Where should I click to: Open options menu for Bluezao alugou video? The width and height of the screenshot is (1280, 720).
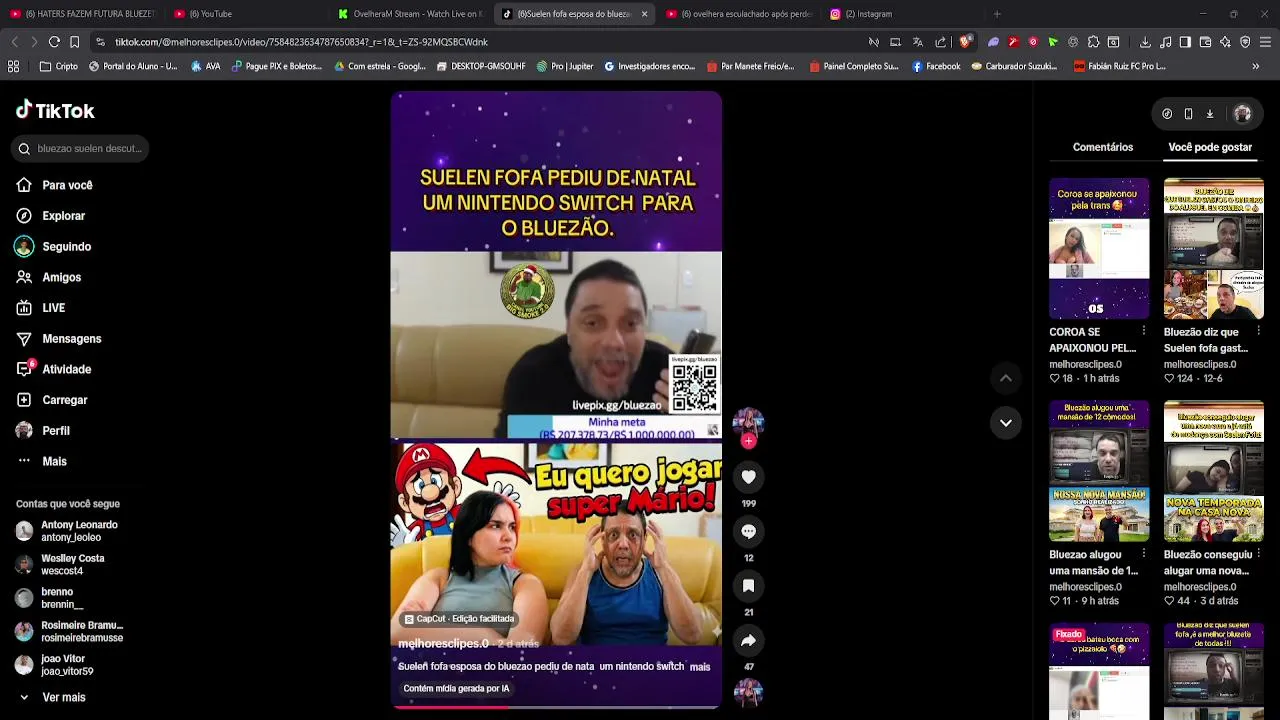pyautogui.click(x=1144, y=554)
